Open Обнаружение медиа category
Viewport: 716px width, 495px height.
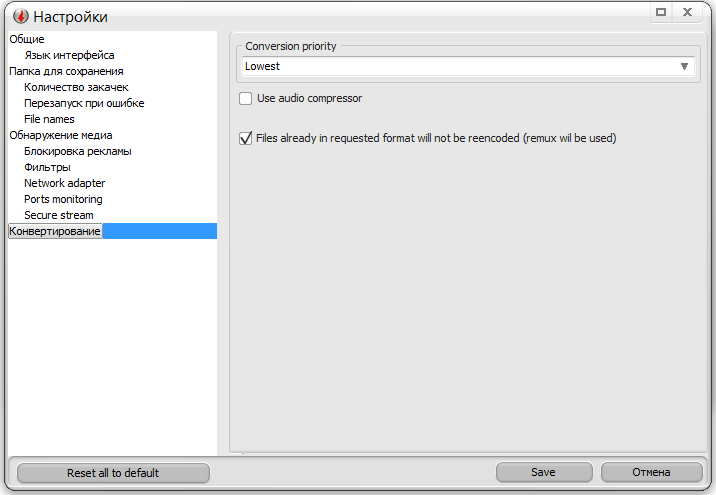pos(60,135)
